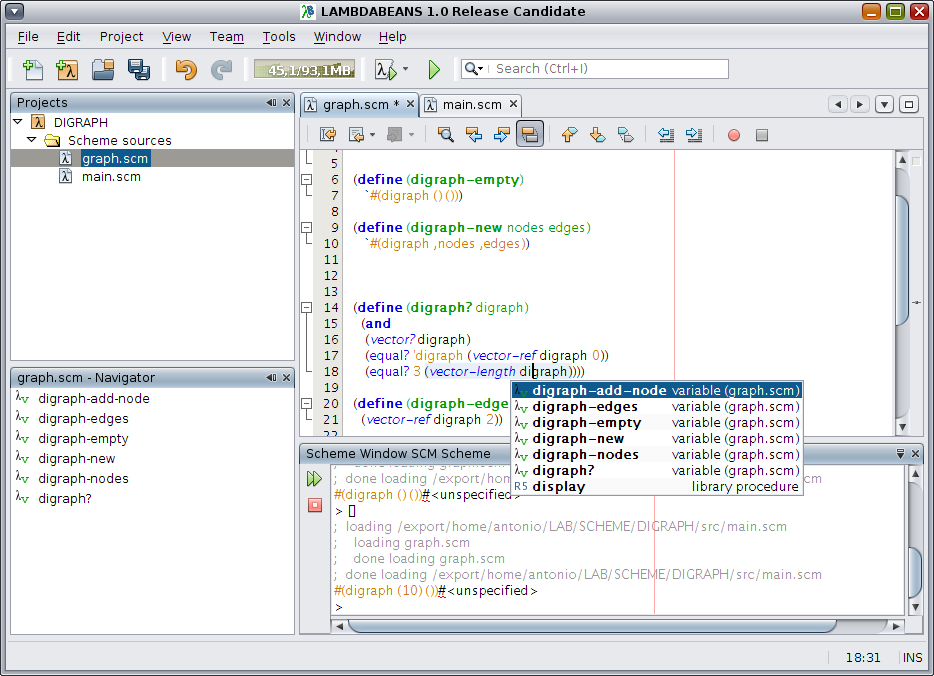Open the Help menu
The image size is (934, 676).
[393, 37]
